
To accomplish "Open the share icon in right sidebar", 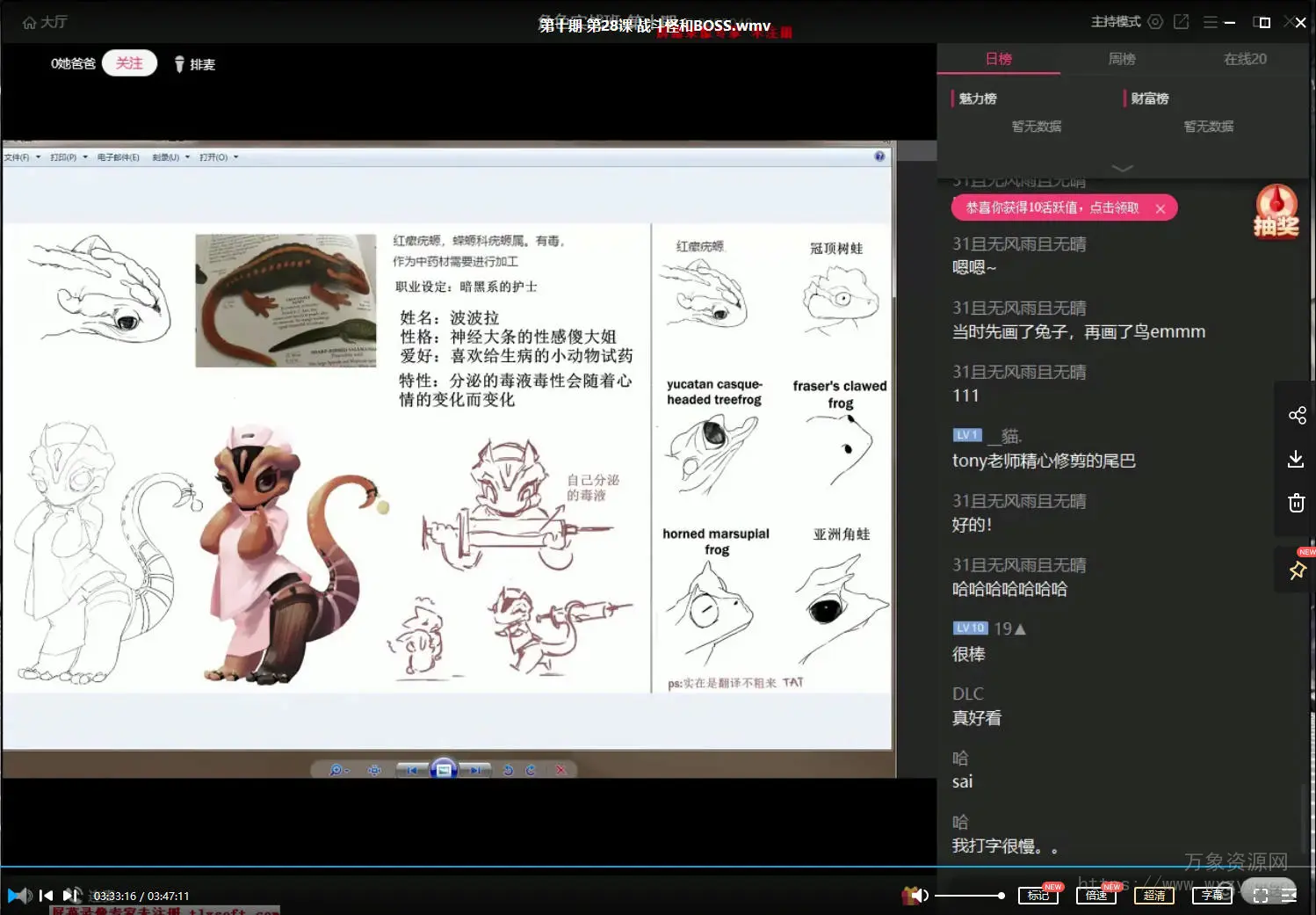I will tap(1297, 415).
